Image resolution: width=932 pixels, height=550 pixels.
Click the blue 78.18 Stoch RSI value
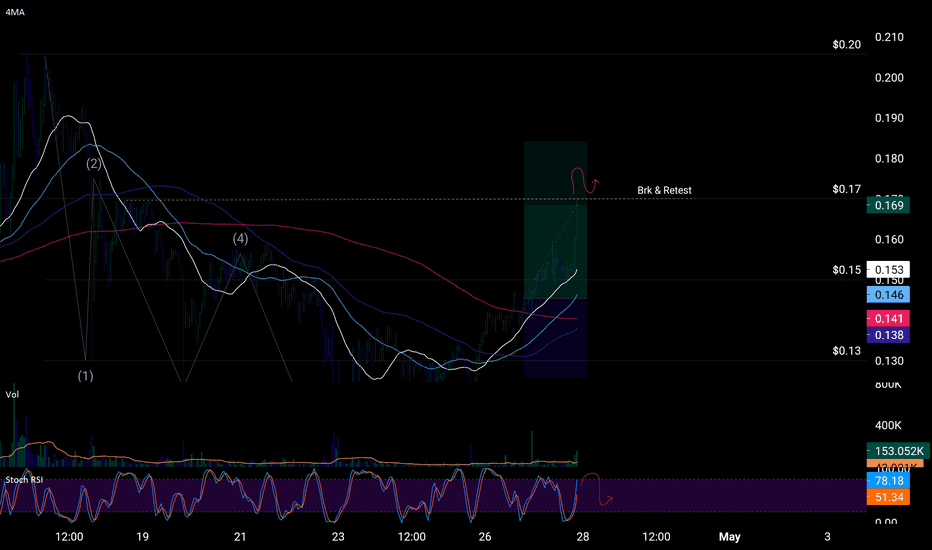pos(888,480)
